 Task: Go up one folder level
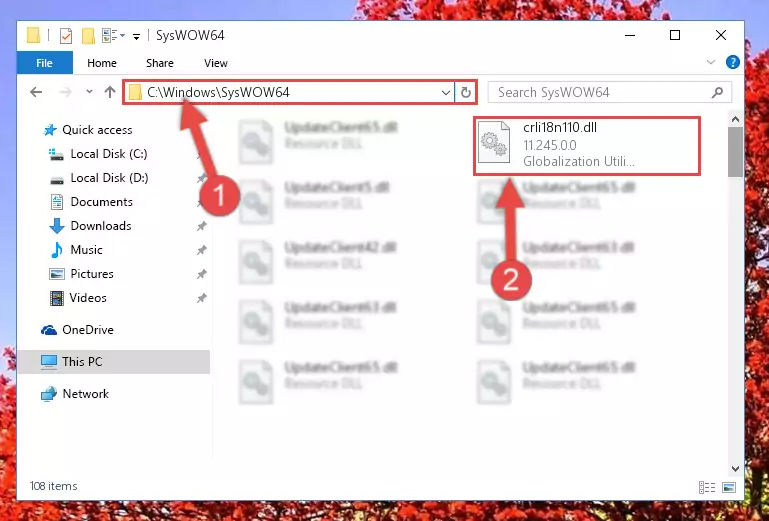110,92
